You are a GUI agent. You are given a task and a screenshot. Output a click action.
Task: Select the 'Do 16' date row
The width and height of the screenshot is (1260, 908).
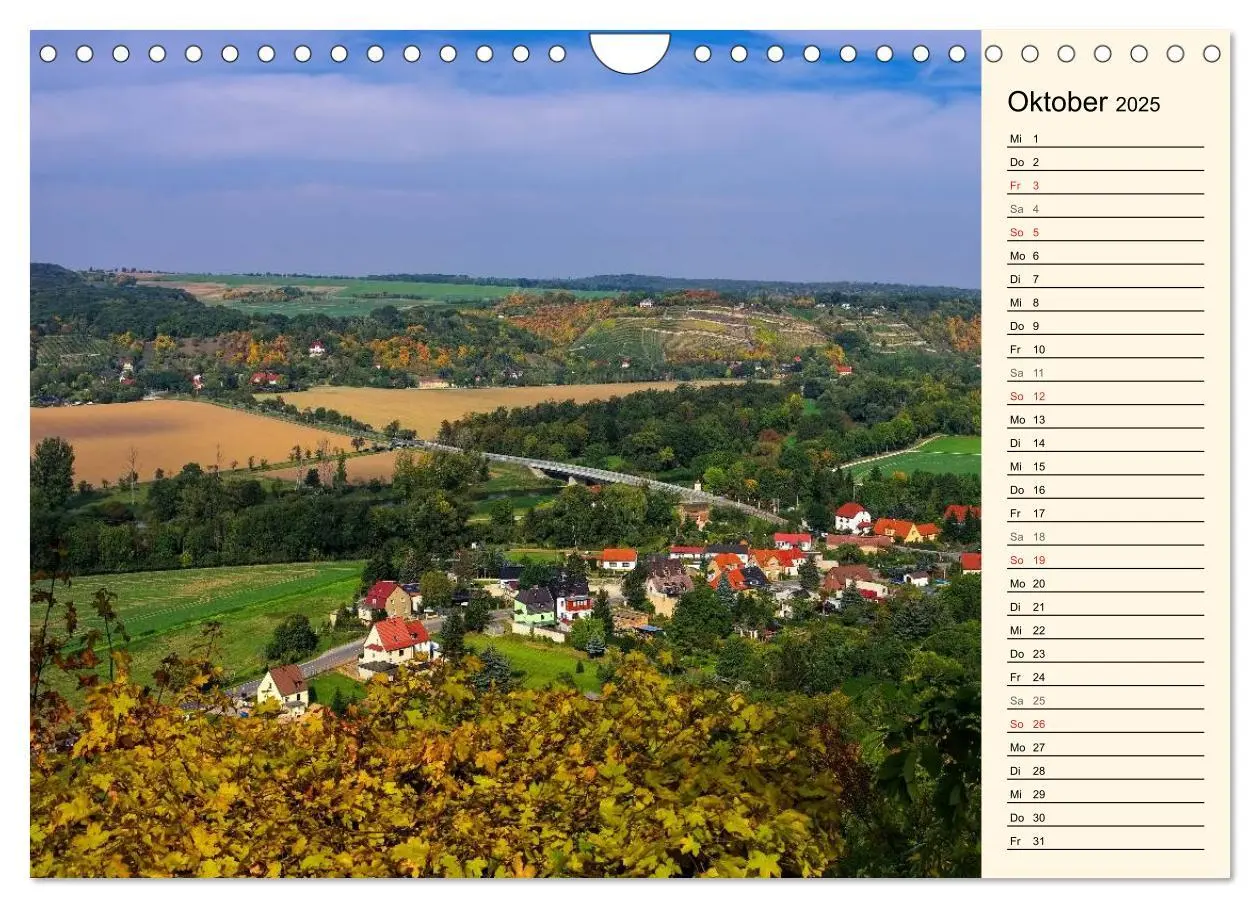point(1105,489)
